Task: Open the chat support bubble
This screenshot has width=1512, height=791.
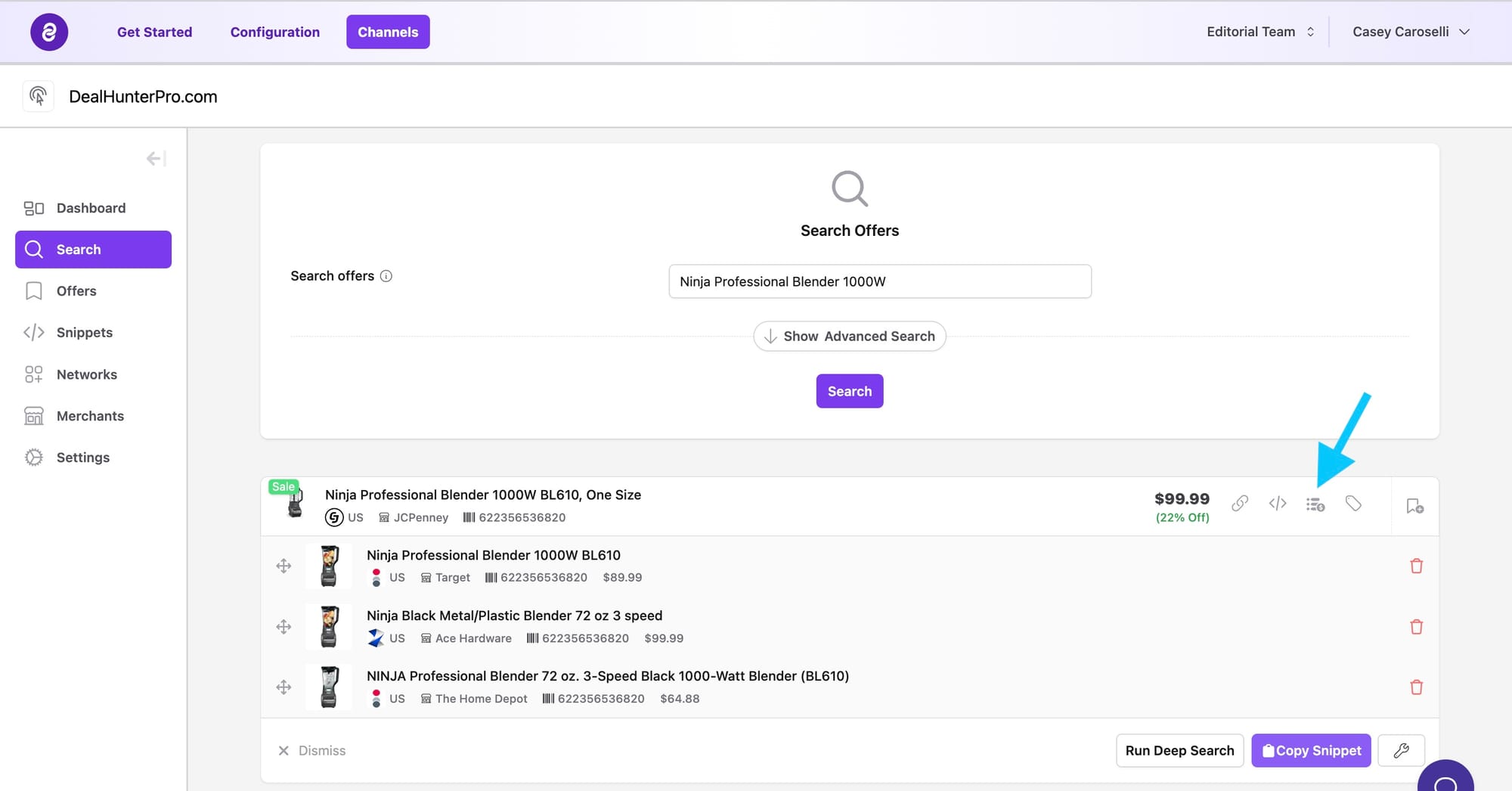Action: 1445,777
